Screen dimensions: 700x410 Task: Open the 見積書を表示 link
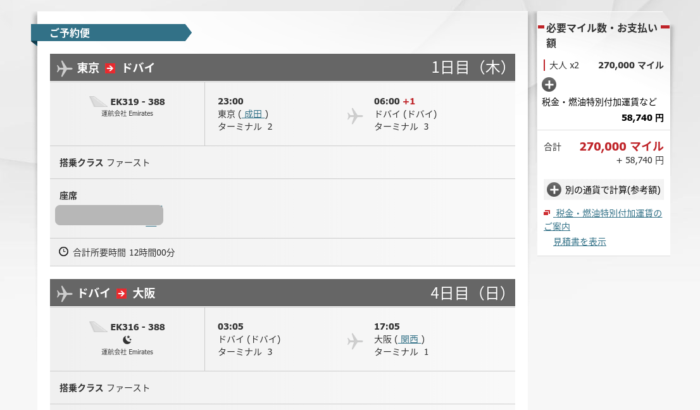(x=579, y=241)
